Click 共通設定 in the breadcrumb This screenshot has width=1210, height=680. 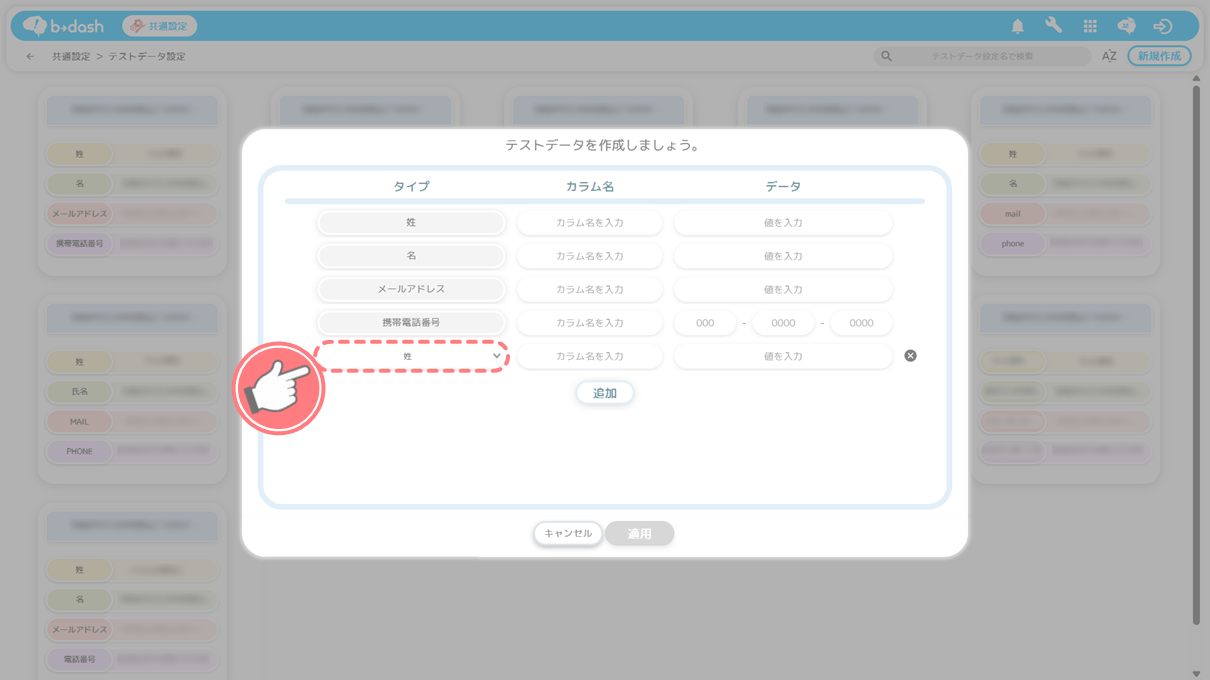(71, 57)
